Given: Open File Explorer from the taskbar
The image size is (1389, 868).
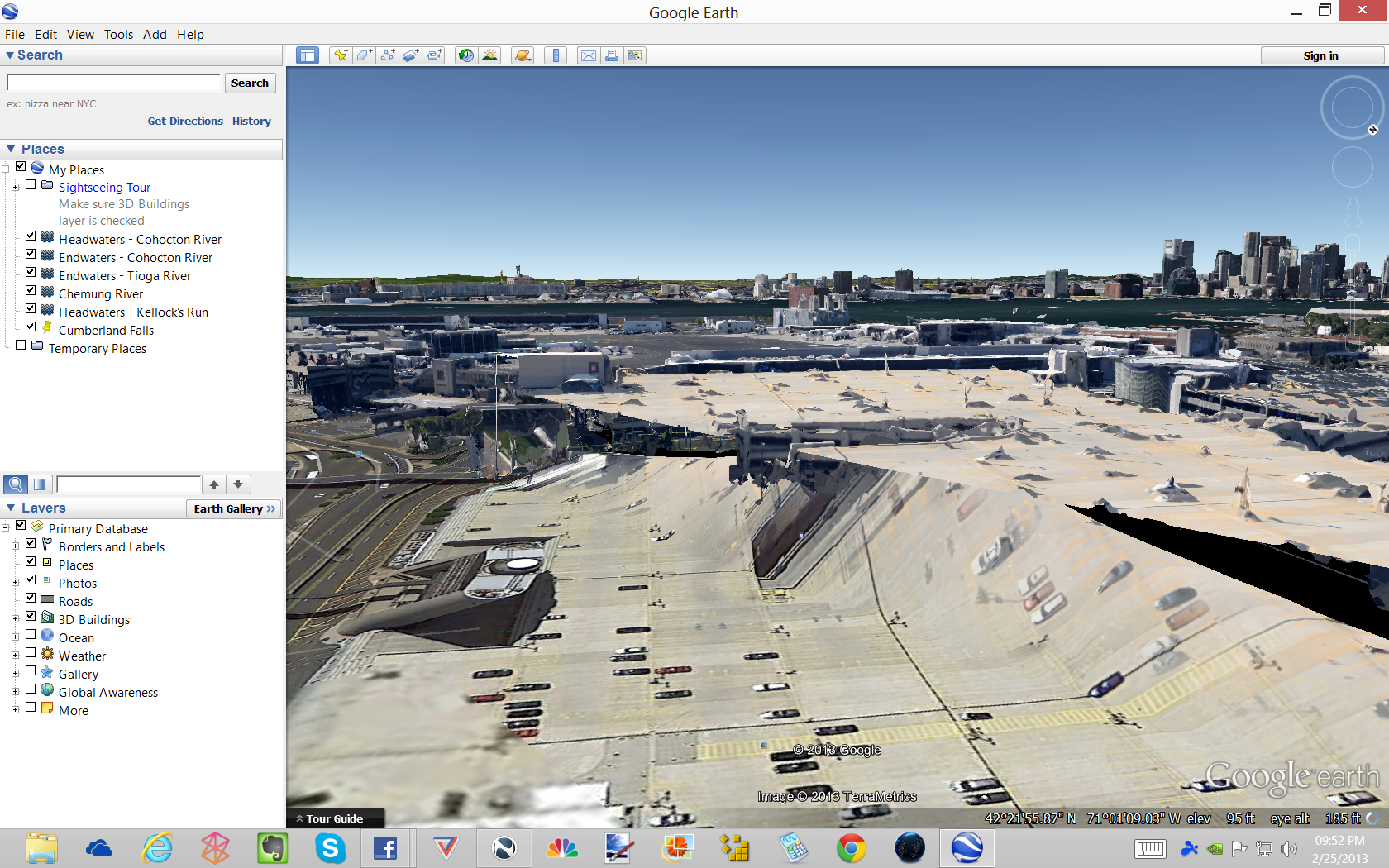Looking at the screenshot, I should point(41,848).
